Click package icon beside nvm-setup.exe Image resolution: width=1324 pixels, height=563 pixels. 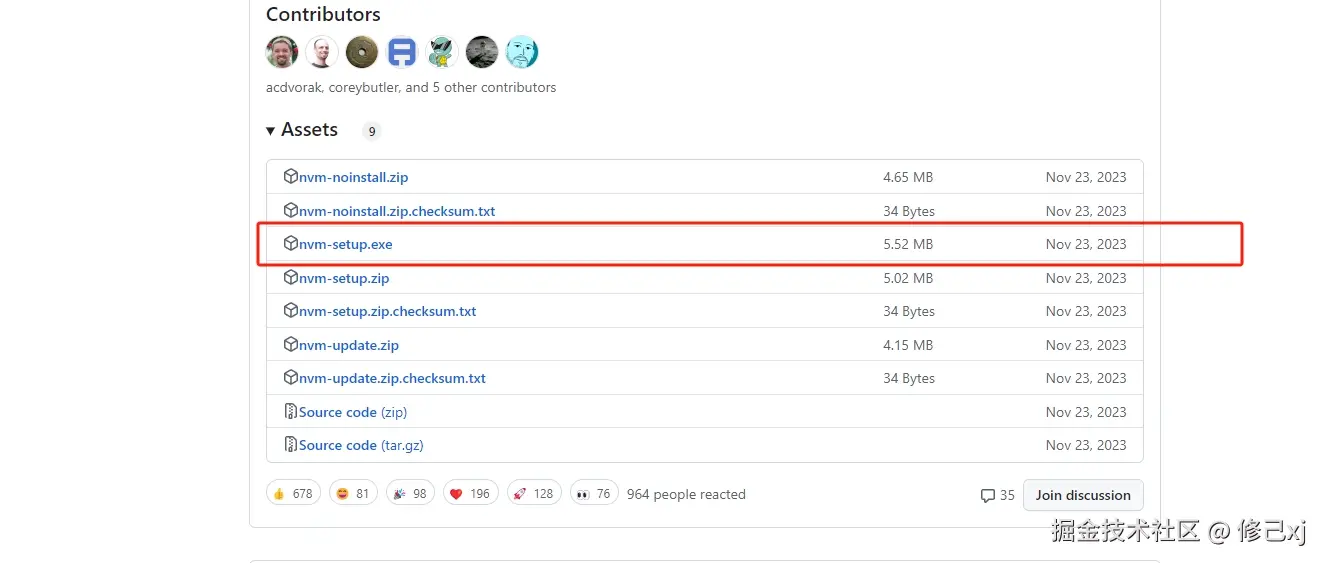[x=290, y=243]
